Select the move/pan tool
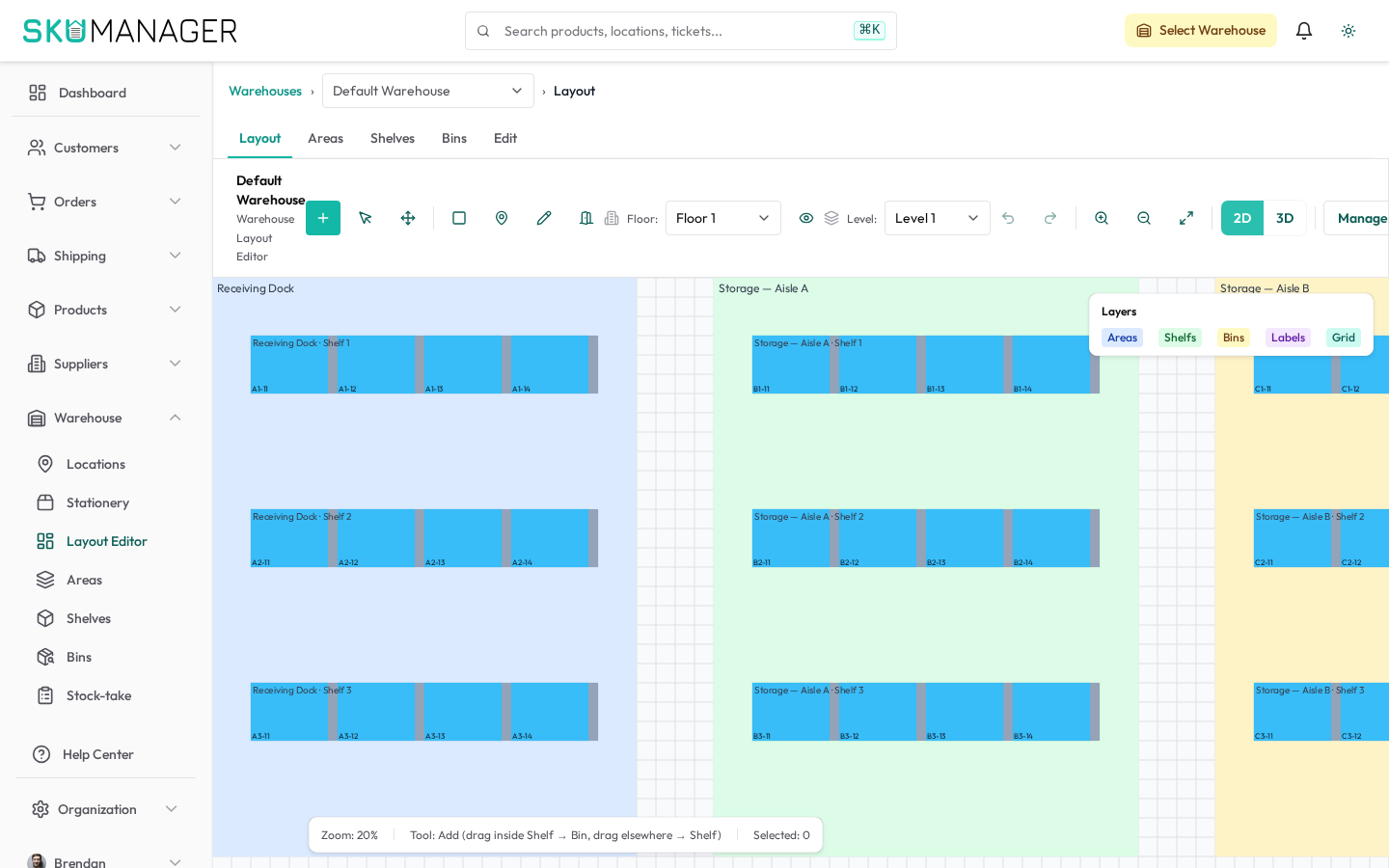 [408, 218]
